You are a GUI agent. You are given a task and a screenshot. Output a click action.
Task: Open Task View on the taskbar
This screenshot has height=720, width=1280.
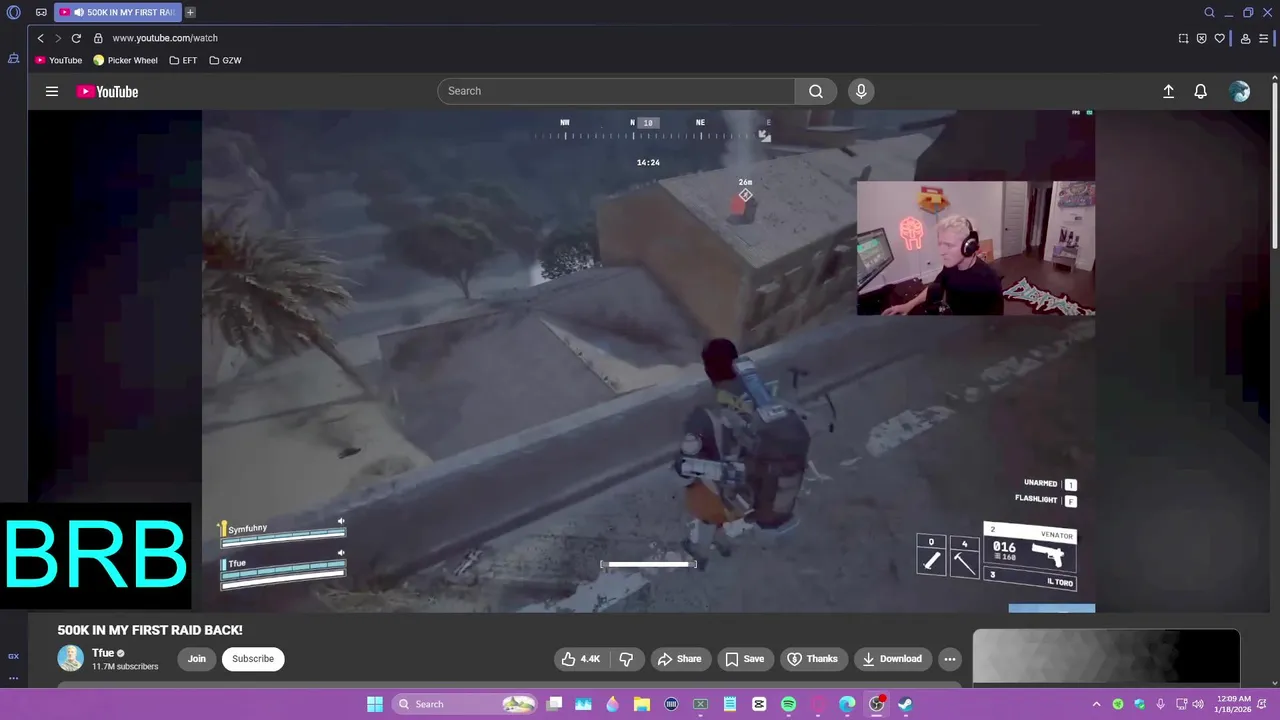click(x=555, y=704)
